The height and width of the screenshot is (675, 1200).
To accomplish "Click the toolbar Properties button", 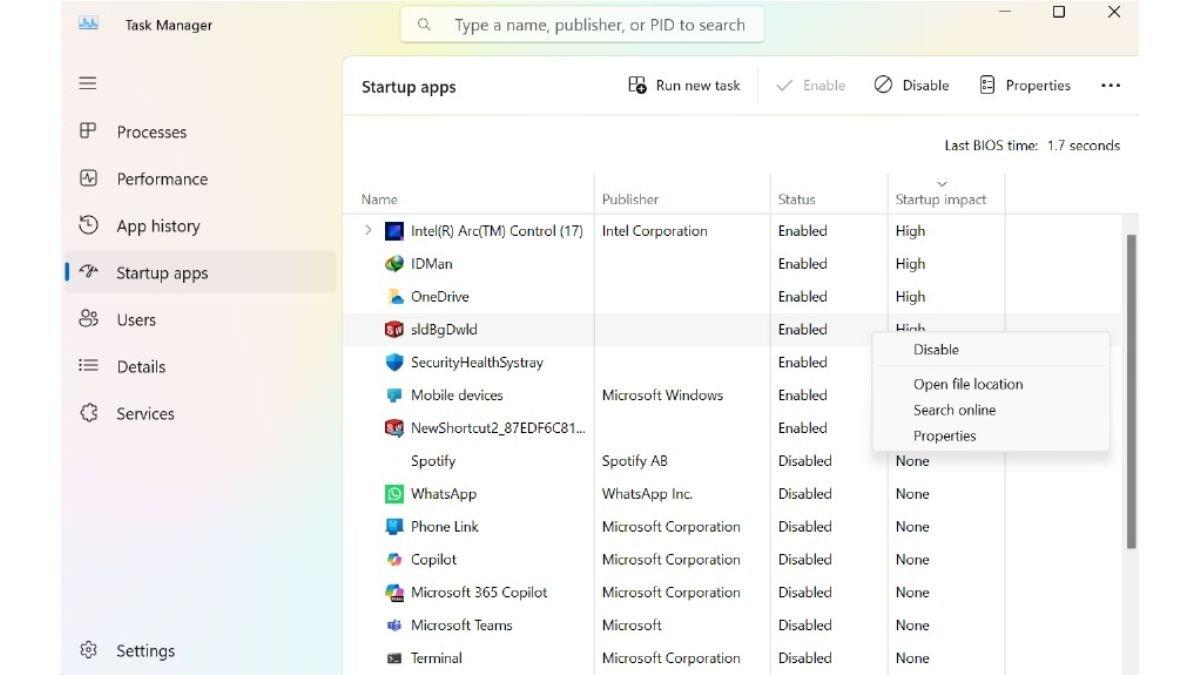I will [1025, 86].
